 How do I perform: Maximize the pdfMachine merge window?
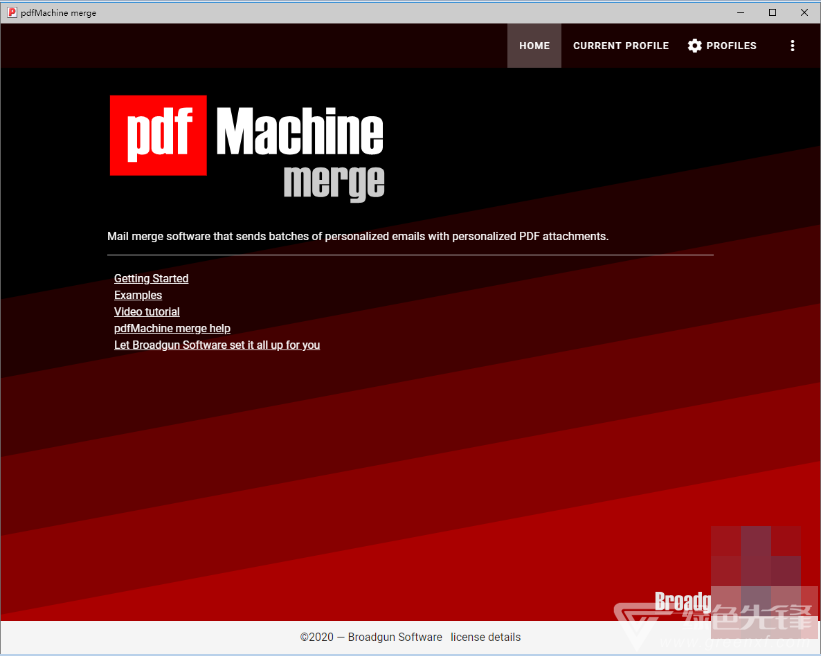[772, 13]
